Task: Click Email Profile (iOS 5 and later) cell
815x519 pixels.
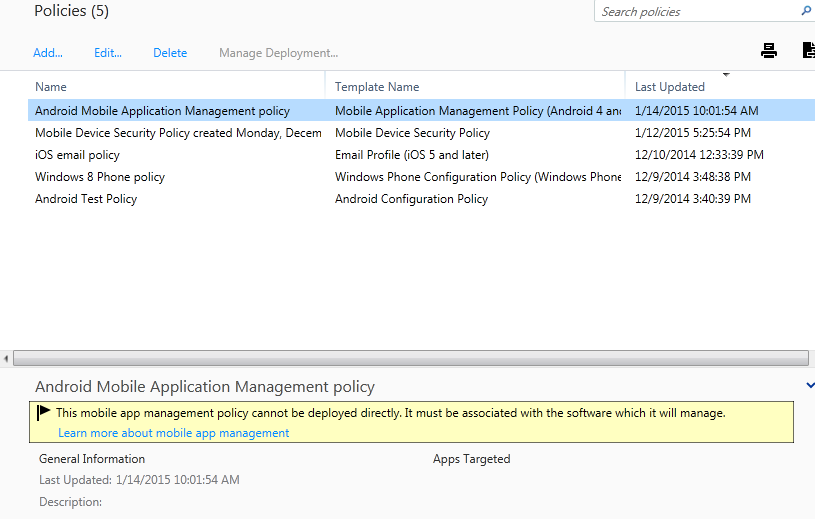Action: 412,155
